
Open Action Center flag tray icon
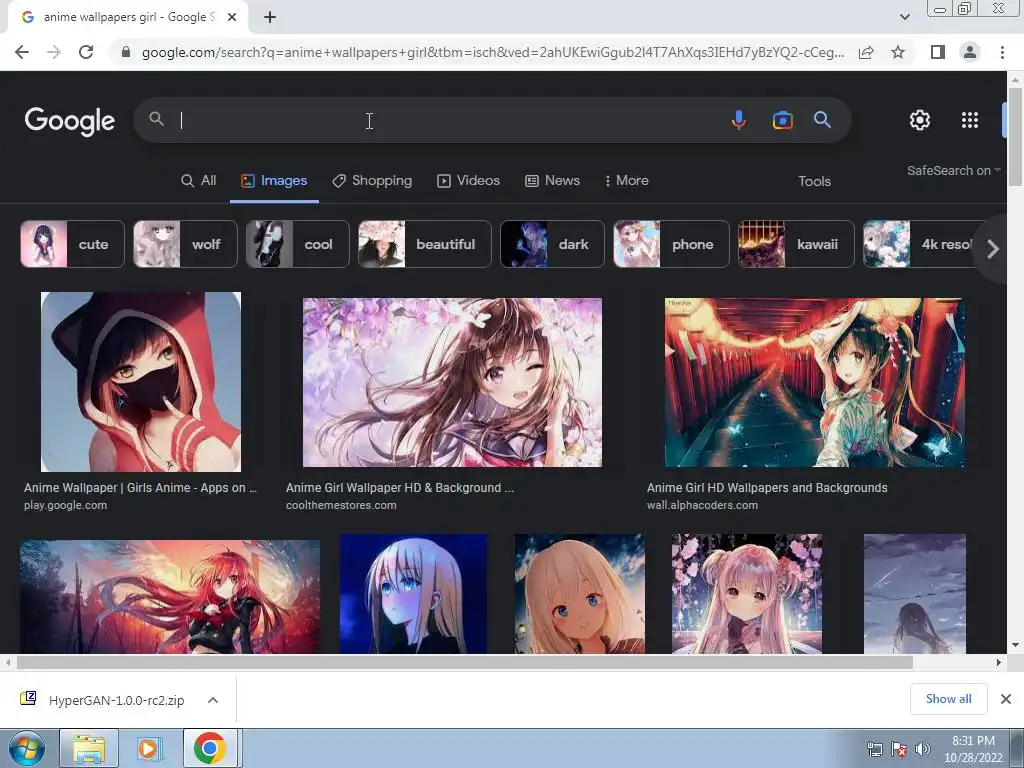899,749
